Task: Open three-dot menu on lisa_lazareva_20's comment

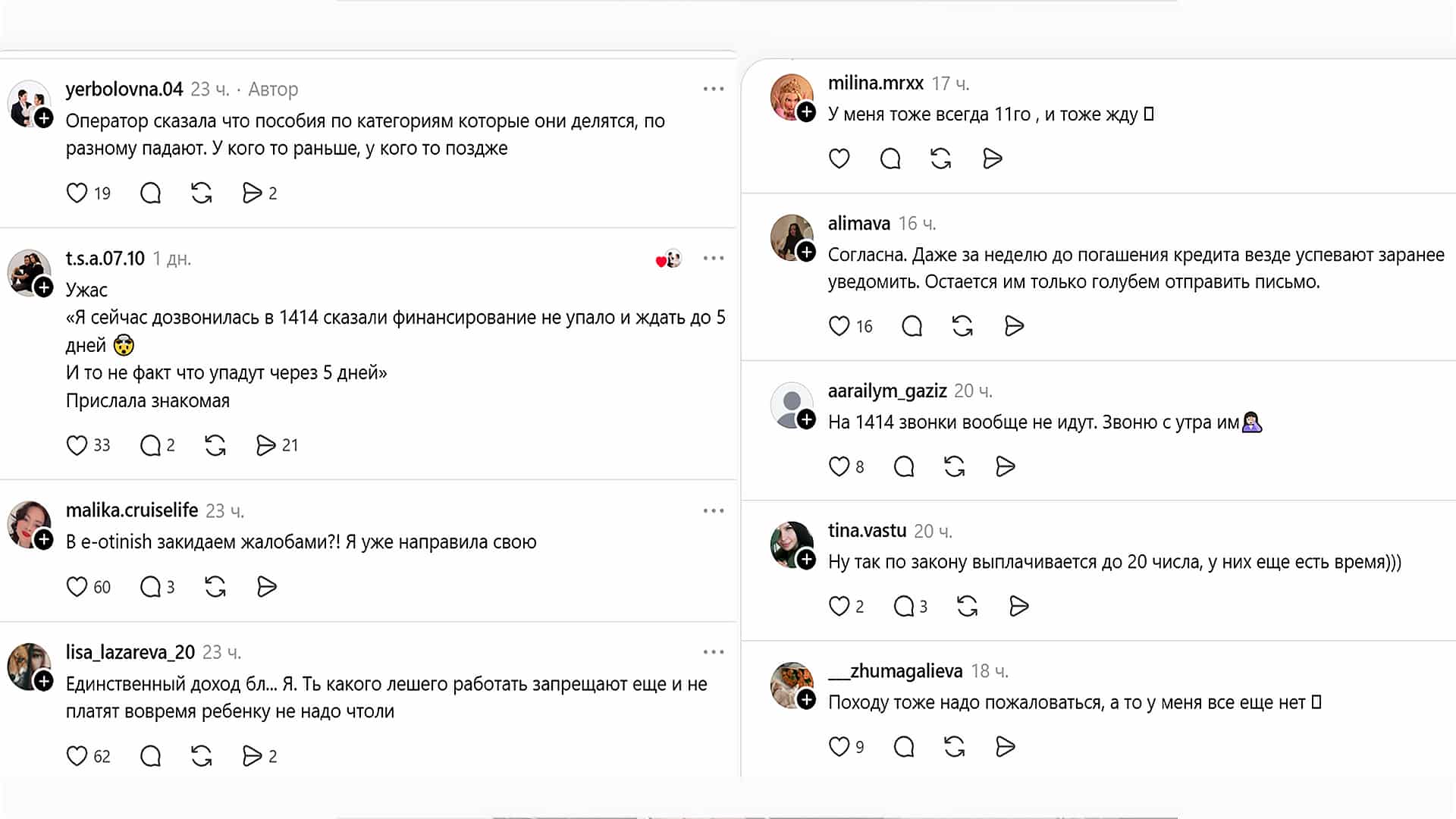Action: coord(713,652)
